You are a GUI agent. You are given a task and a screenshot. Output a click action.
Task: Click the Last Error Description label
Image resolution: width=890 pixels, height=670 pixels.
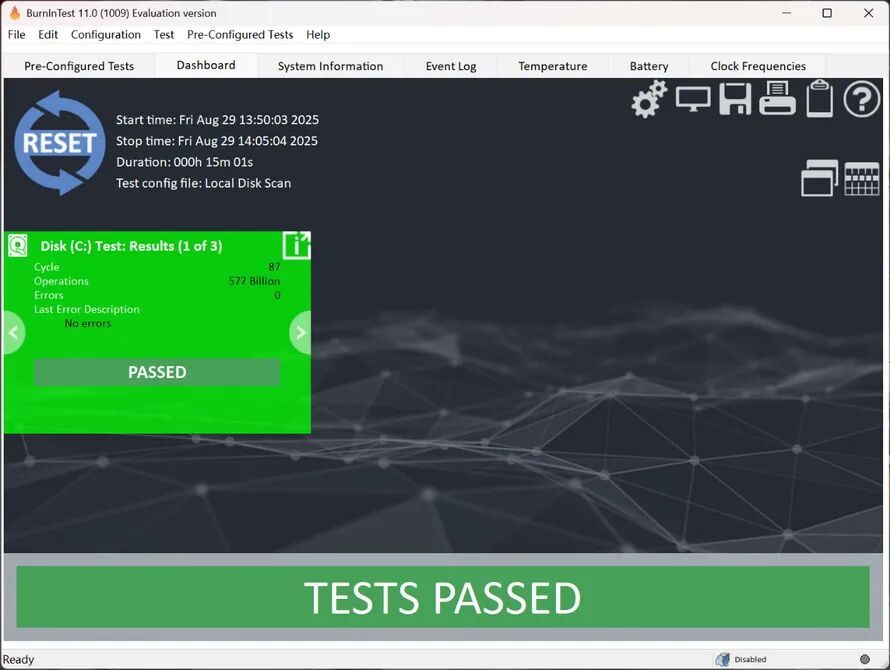[x=86, y=309]
